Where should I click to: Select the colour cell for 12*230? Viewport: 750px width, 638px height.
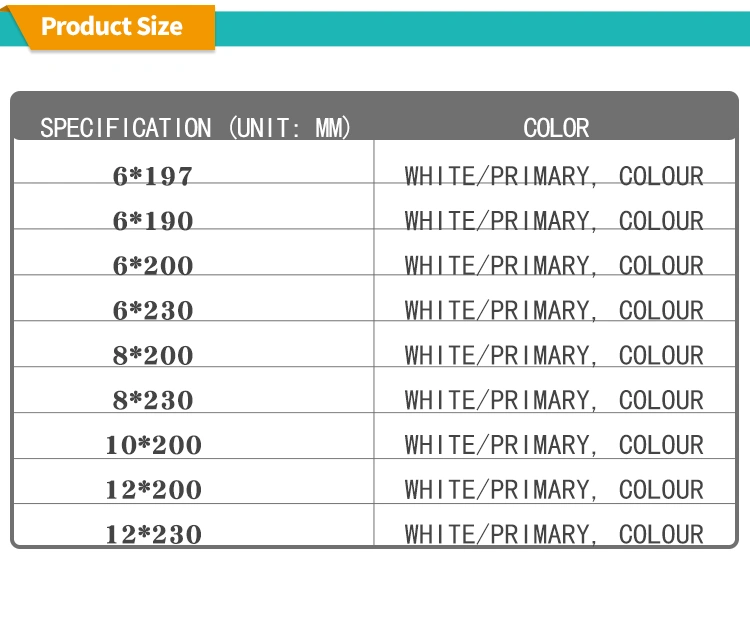pos(554,534)
